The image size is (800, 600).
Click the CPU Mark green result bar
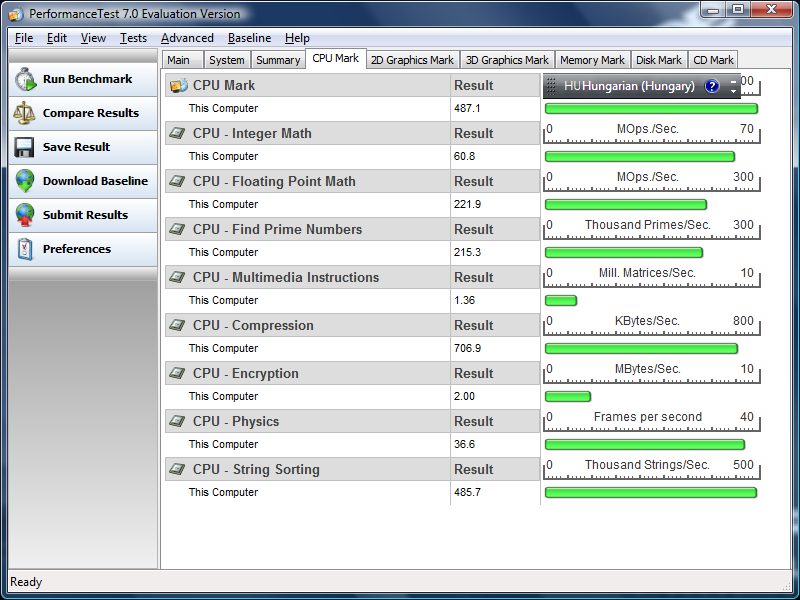click(652, 109)
